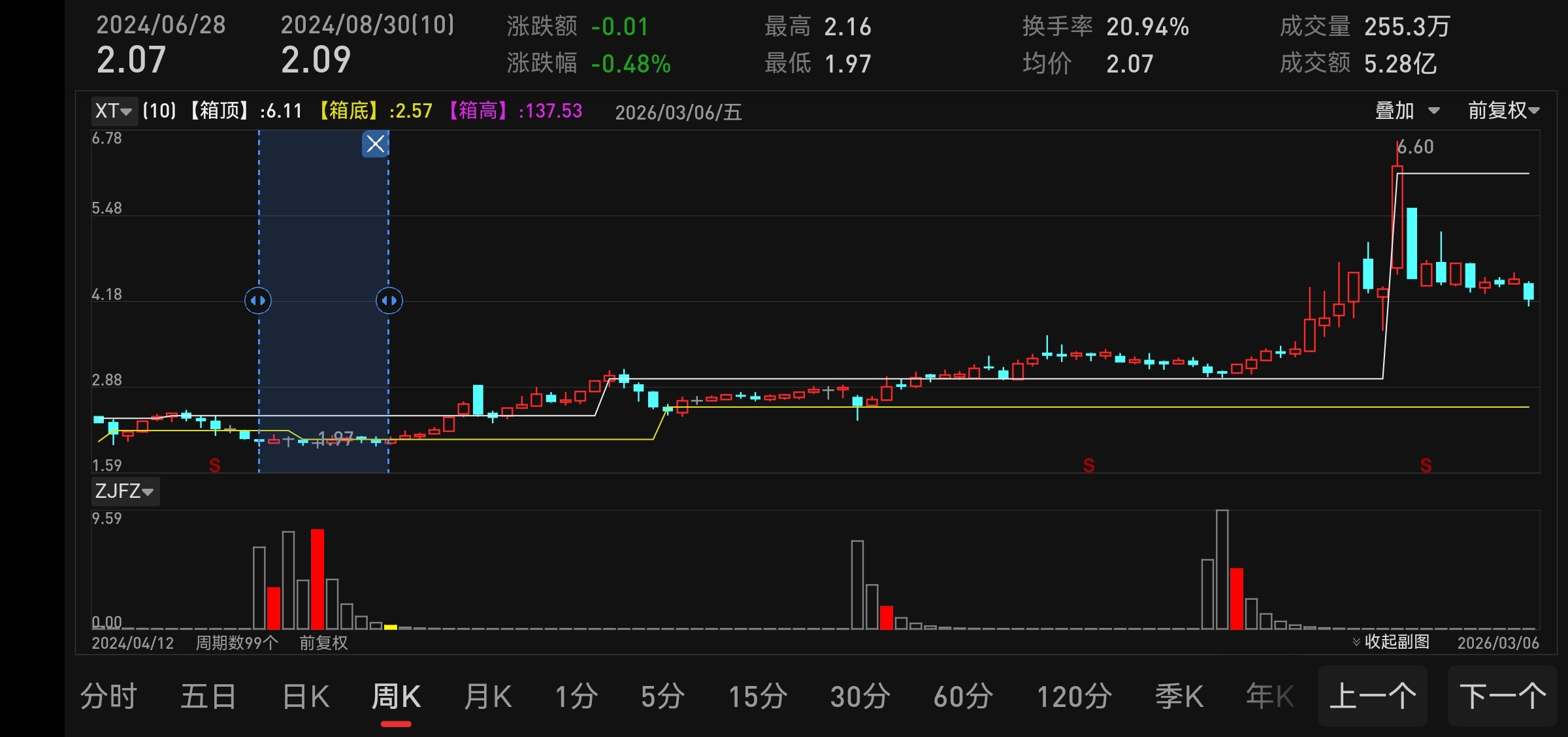The height and width of the screenshot is (737, 1568).
Task: Open the 前复权 adjustment dropdown
Action: coord(1503,110)
